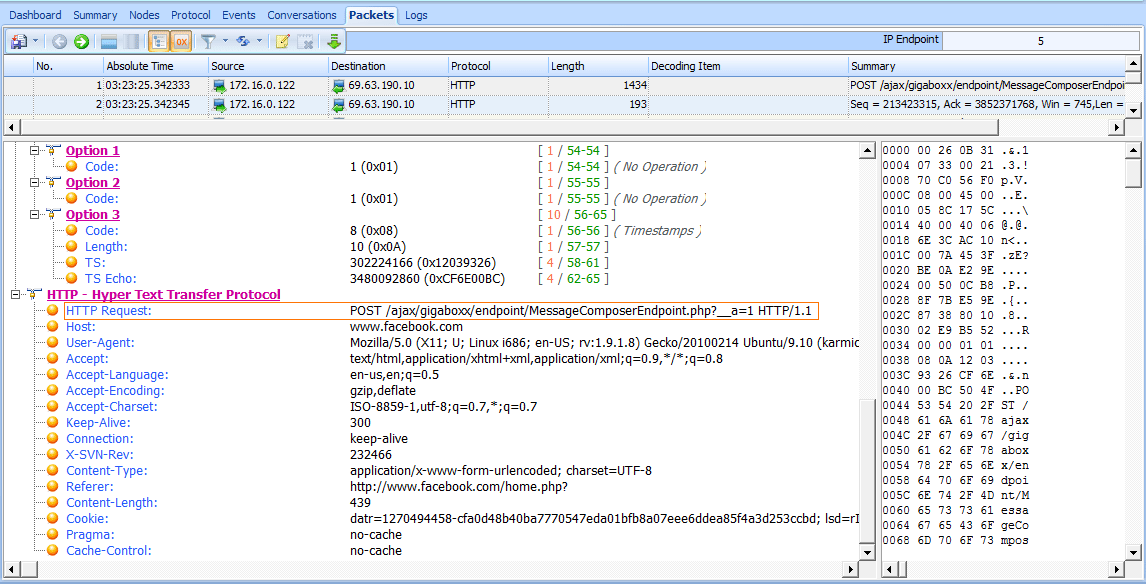Click the orange bullet beside User-Agent
The image size is (1146, 584).
pyautogui.click(x=53, y=343)
